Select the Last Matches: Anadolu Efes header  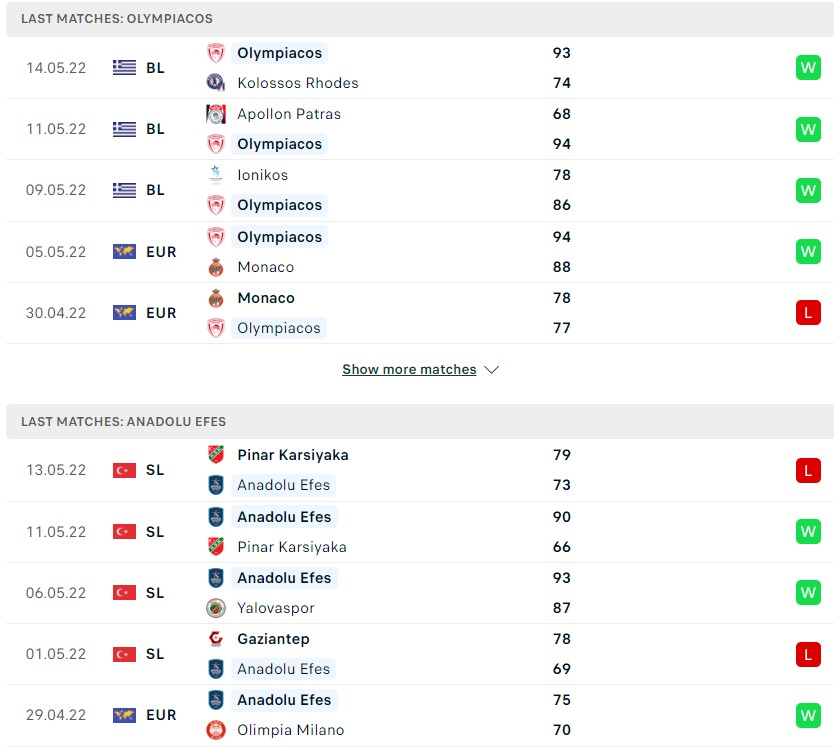(x=124, y=422)
